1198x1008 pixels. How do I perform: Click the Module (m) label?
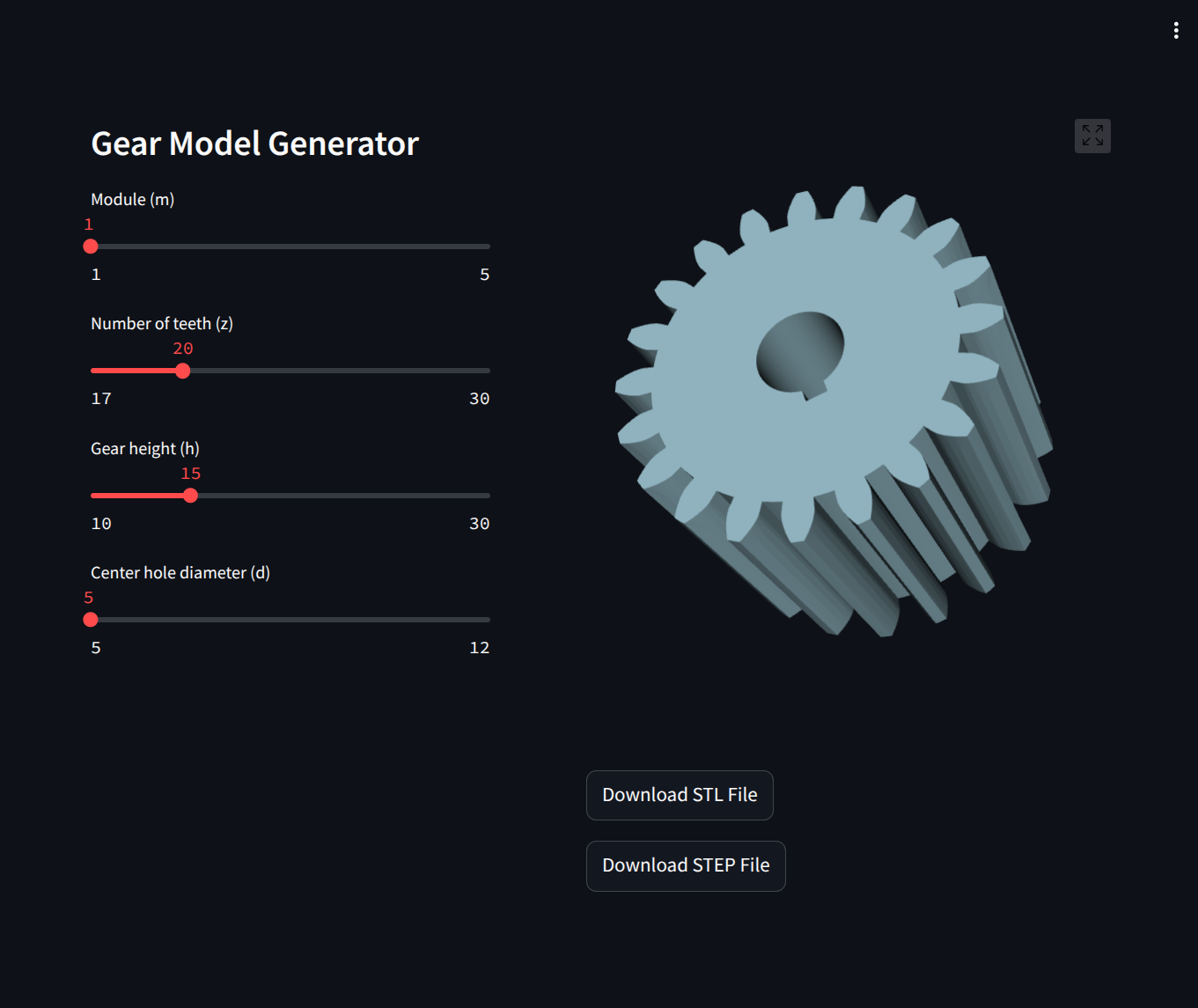pyautogui.click(x=133, y=200)
